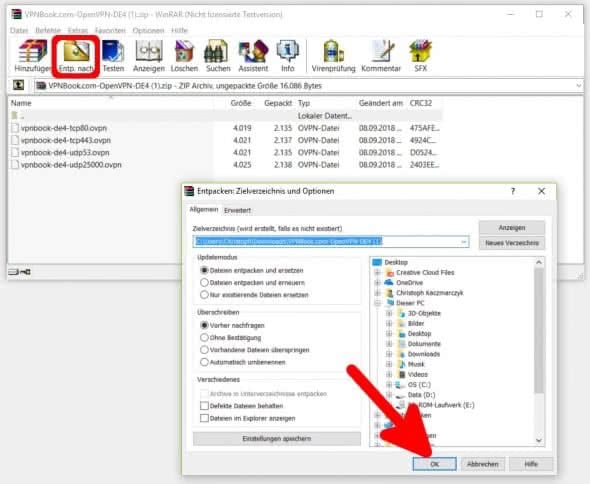Open the Favoriten menu
This screenshot has width=590, height=484.
pos(110,30)
